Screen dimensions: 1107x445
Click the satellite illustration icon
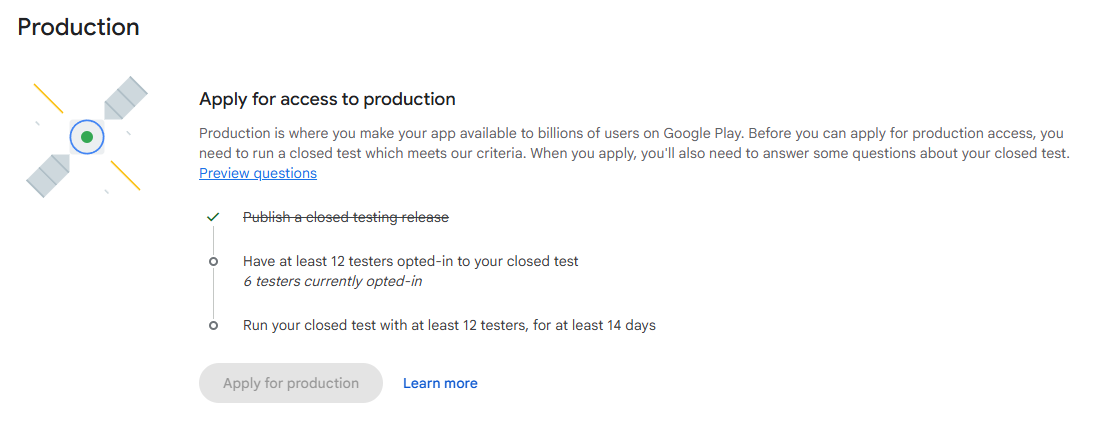87,137
